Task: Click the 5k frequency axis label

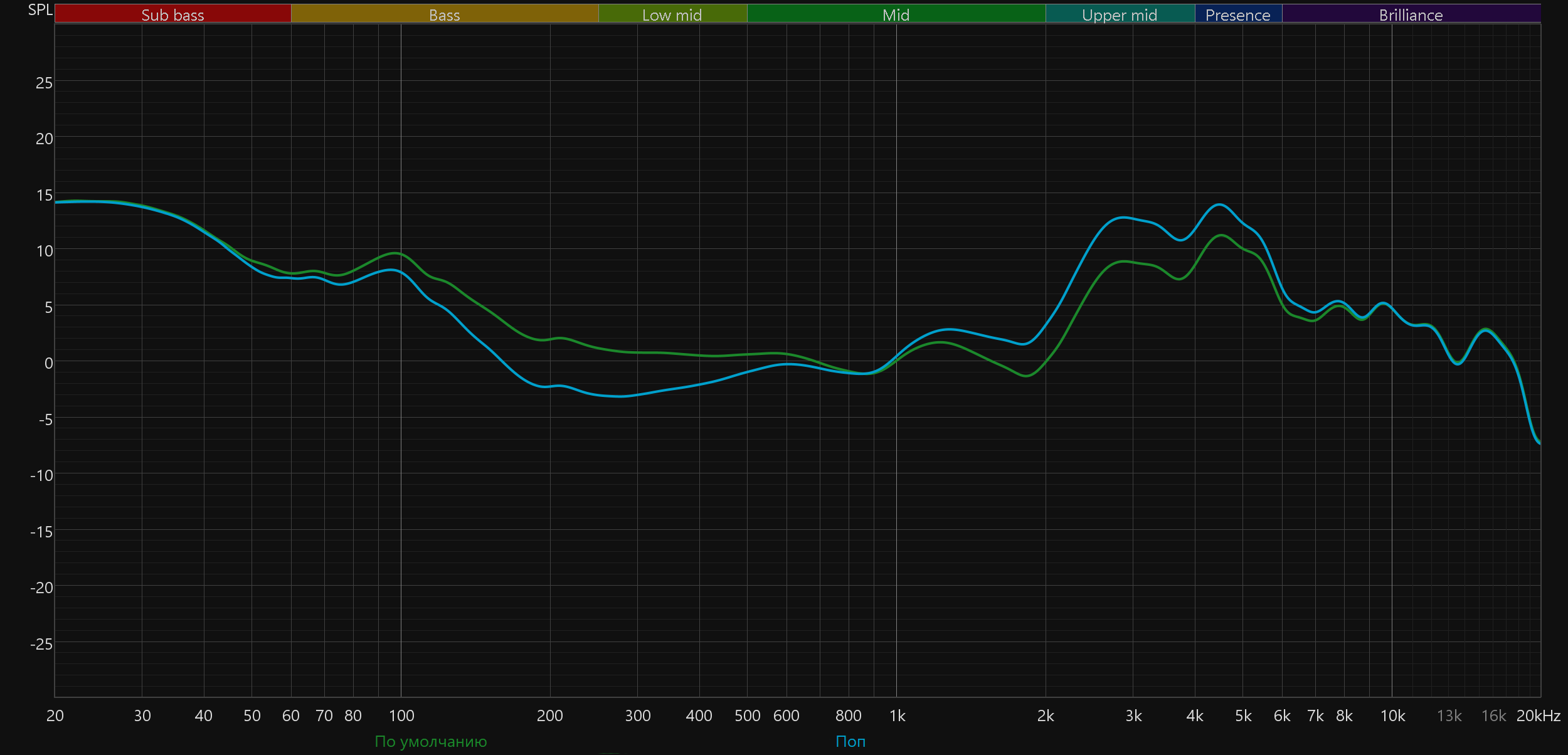Action: tap(1243, 715)
